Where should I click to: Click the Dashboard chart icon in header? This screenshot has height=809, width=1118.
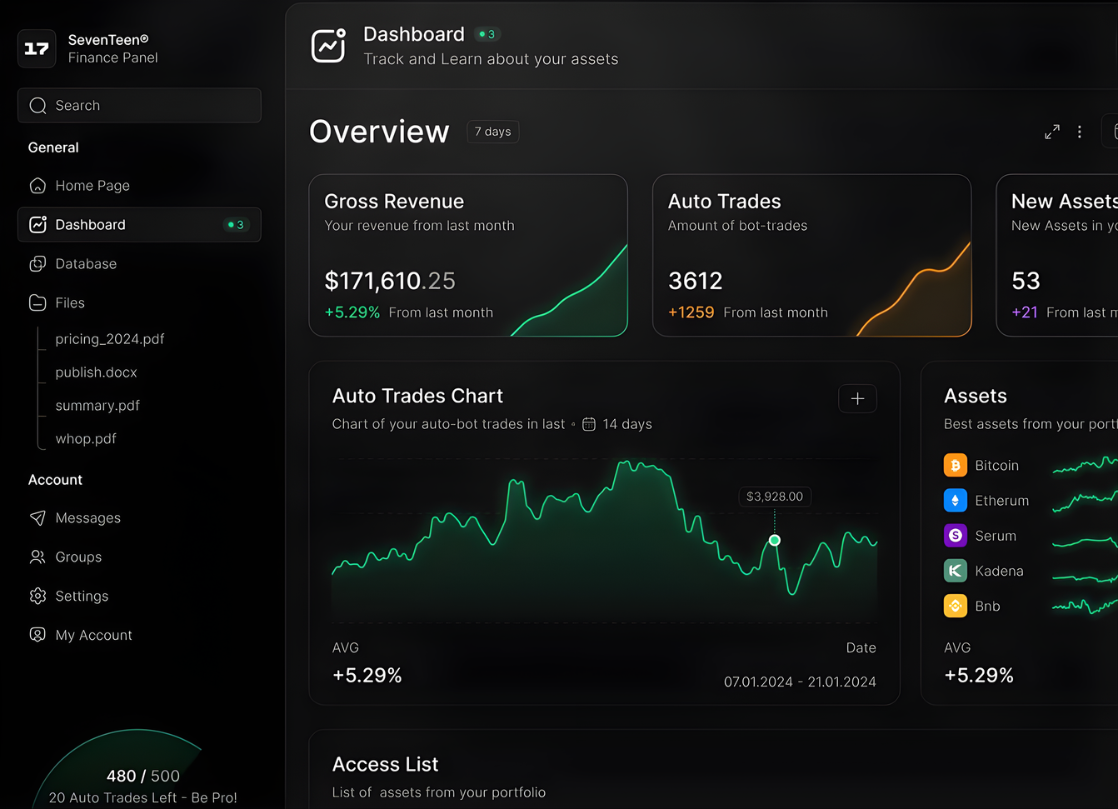coord(328,46)
